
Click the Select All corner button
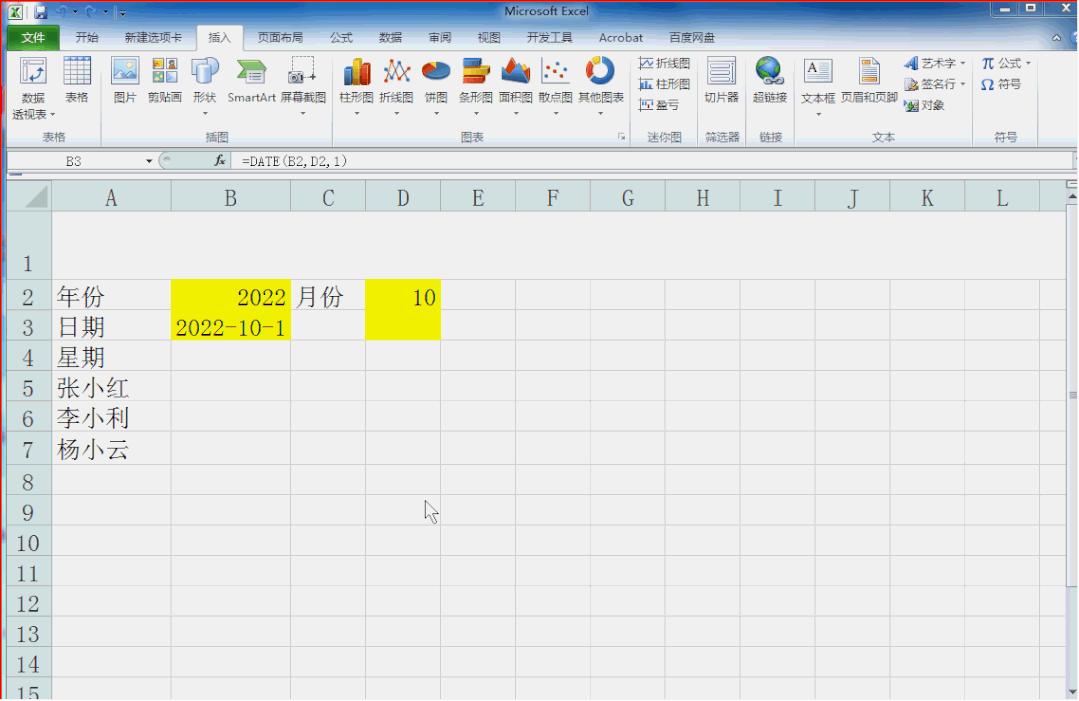29,197
